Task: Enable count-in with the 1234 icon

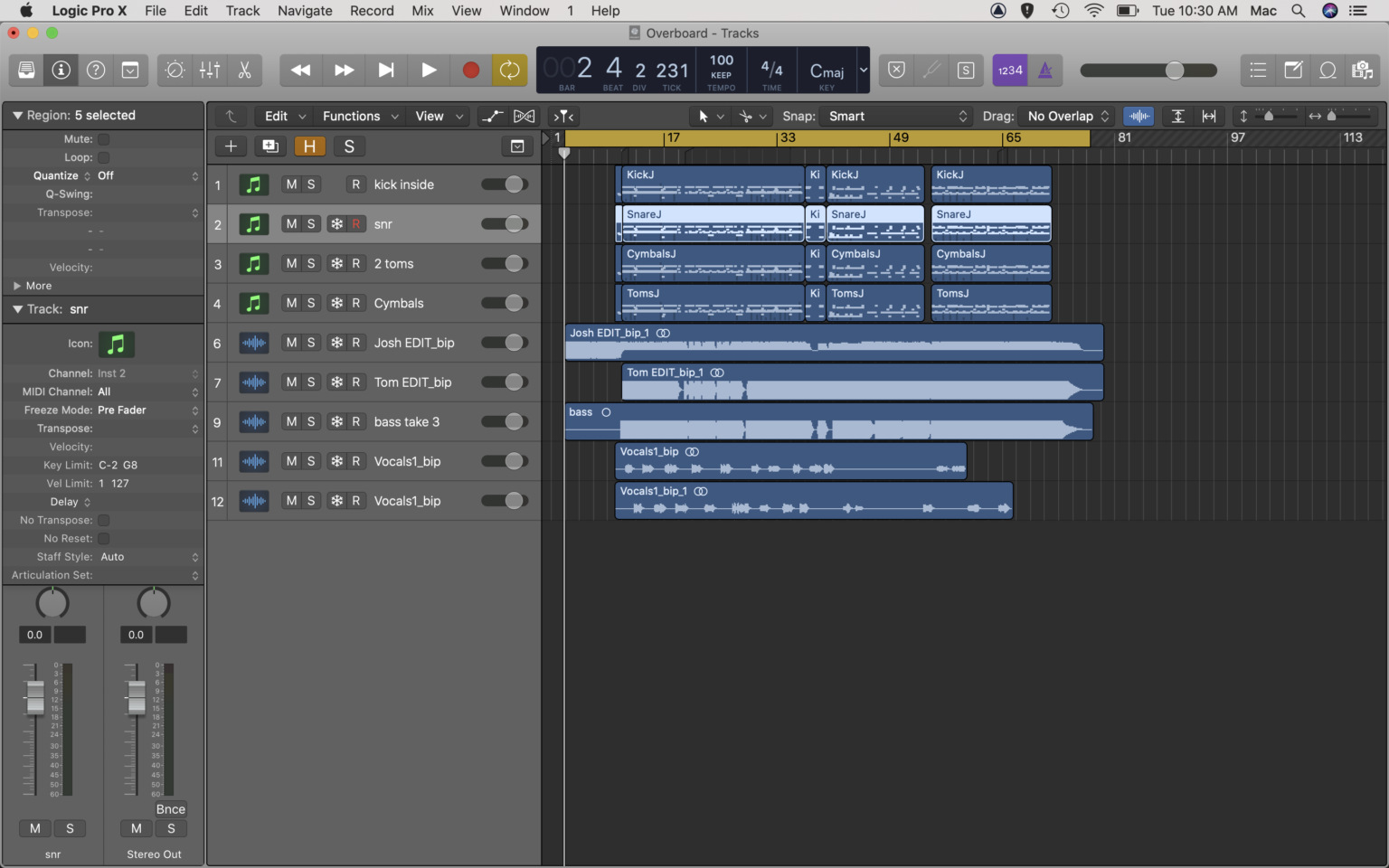Action: click(1010, 70)
